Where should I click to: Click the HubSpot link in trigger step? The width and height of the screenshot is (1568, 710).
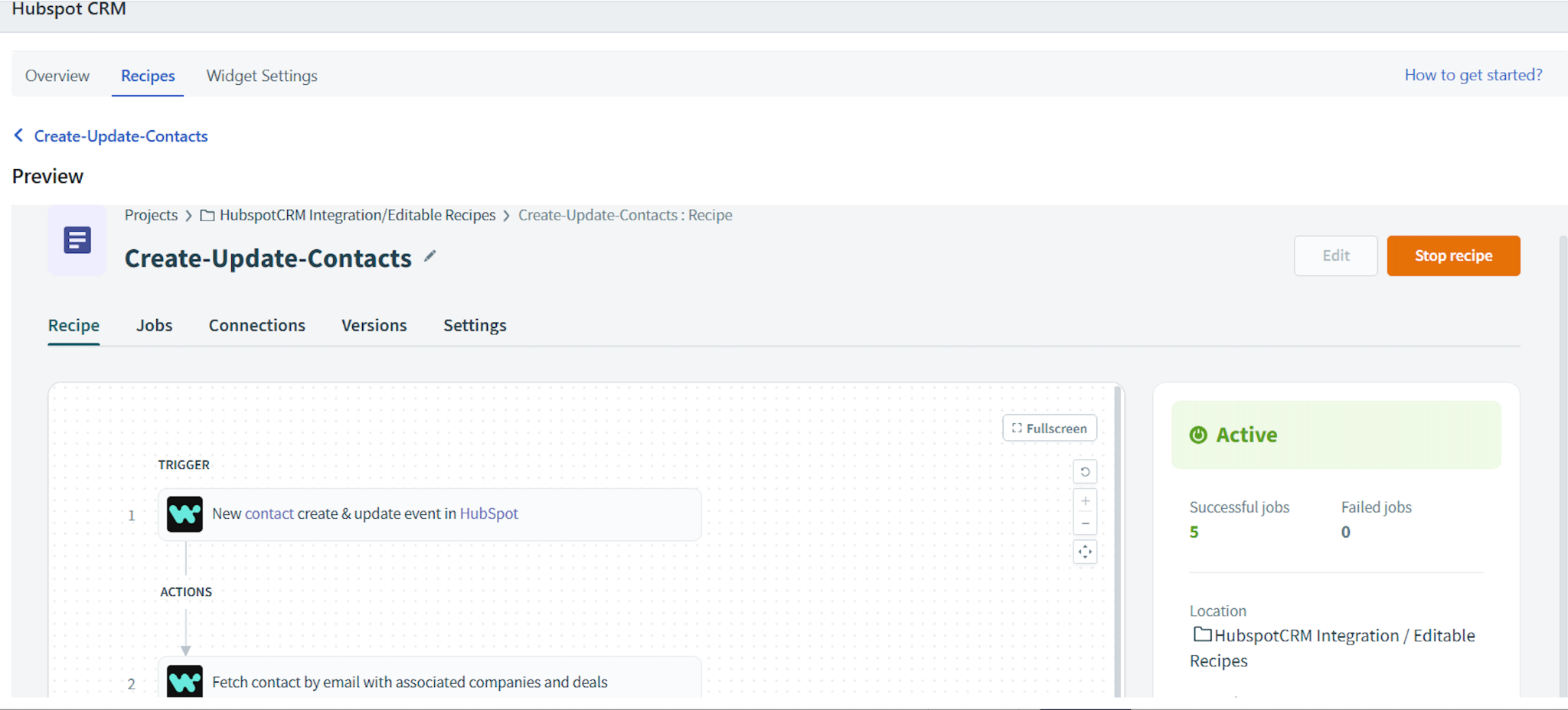(x=488, y=513)
